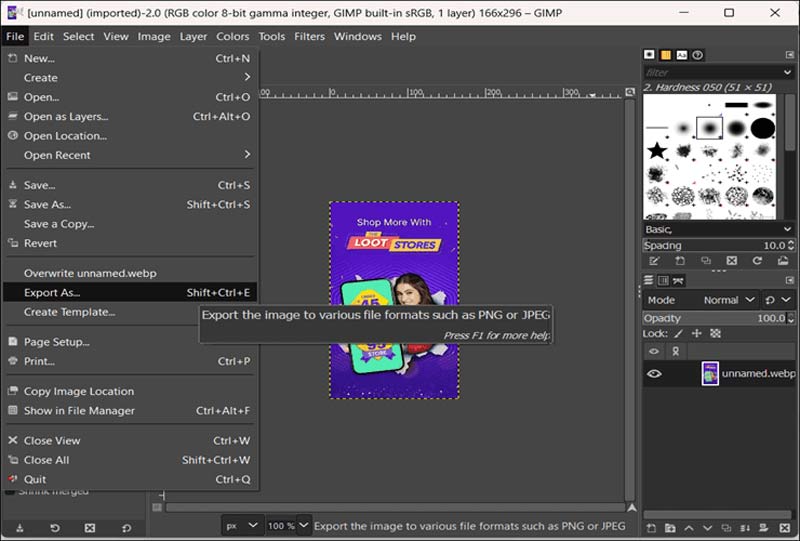800x541 pixels.
Task: Click the Create new brush icon
Action: (x=680, y=261)
